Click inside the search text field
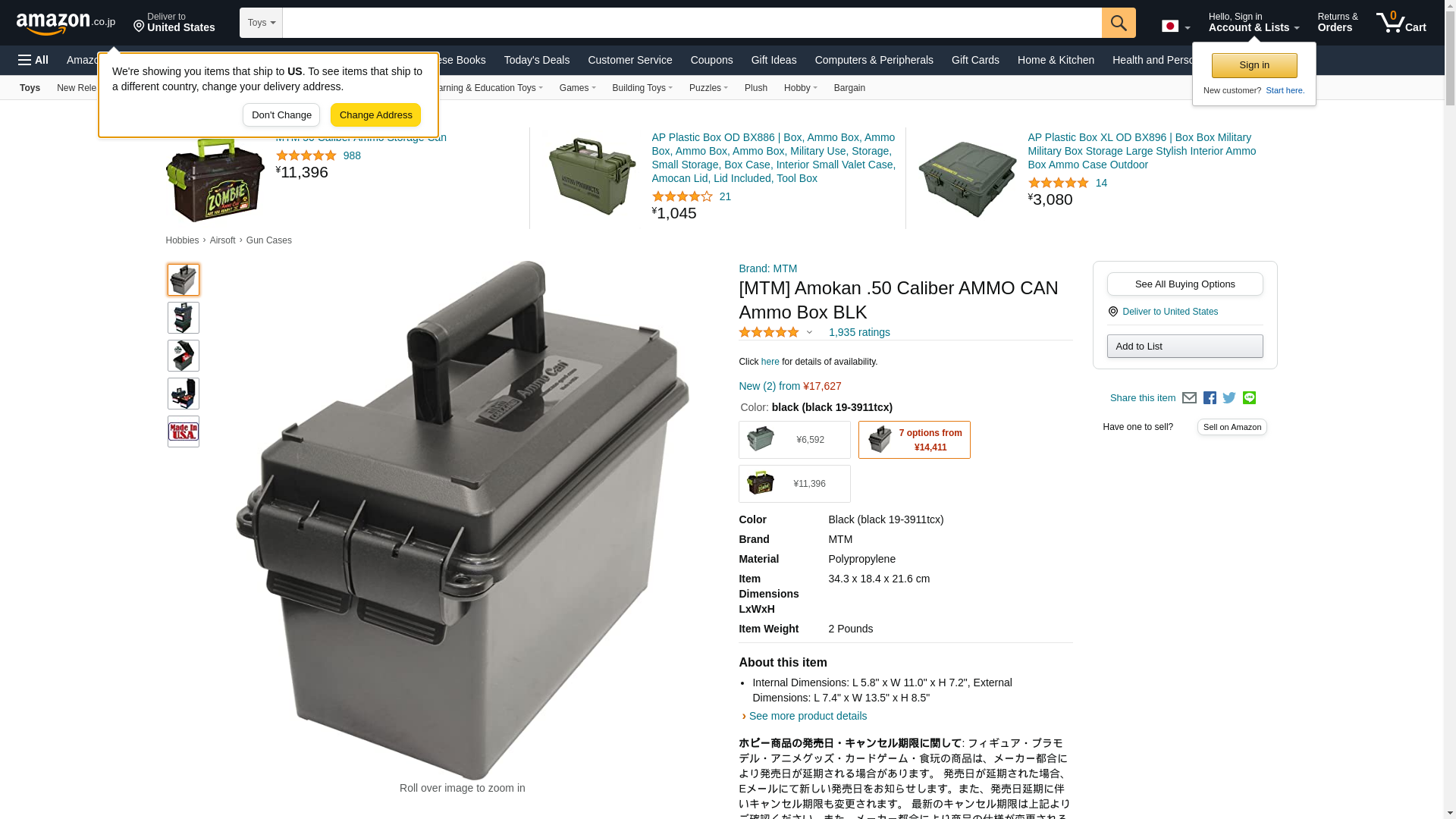 (x=692, y=23)
